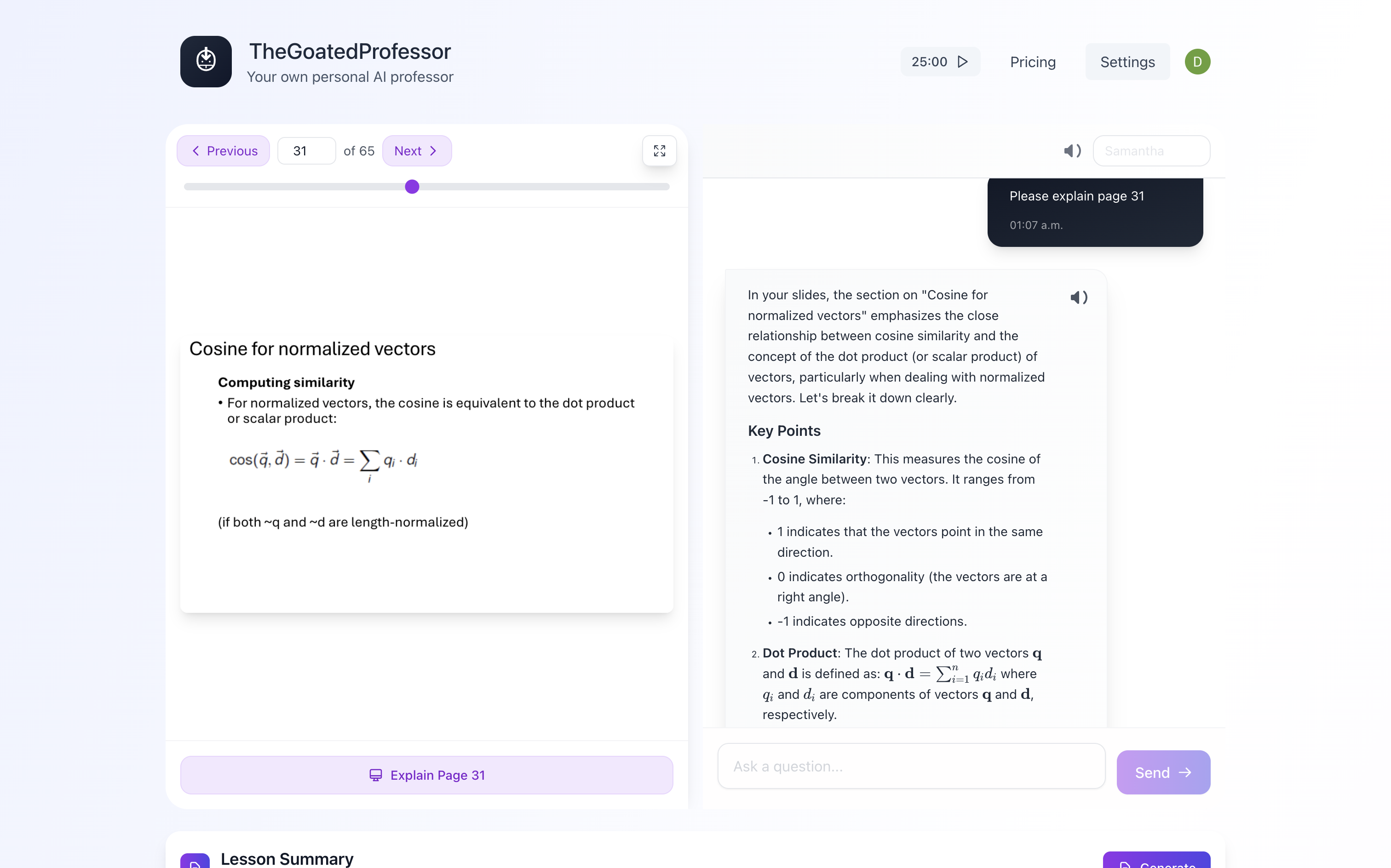Go to the Previous page
The height and width of the screenshot is (868, 1391).
(x=224, y=151)
